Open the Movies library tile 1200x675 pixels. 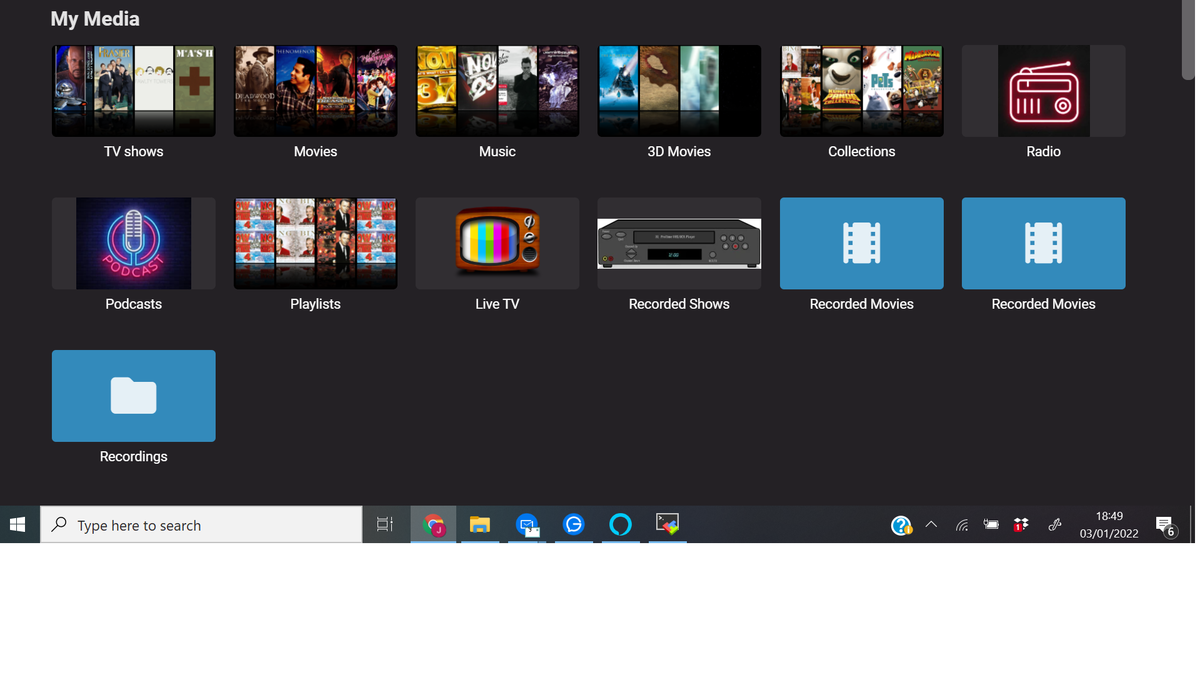point(315,91)
